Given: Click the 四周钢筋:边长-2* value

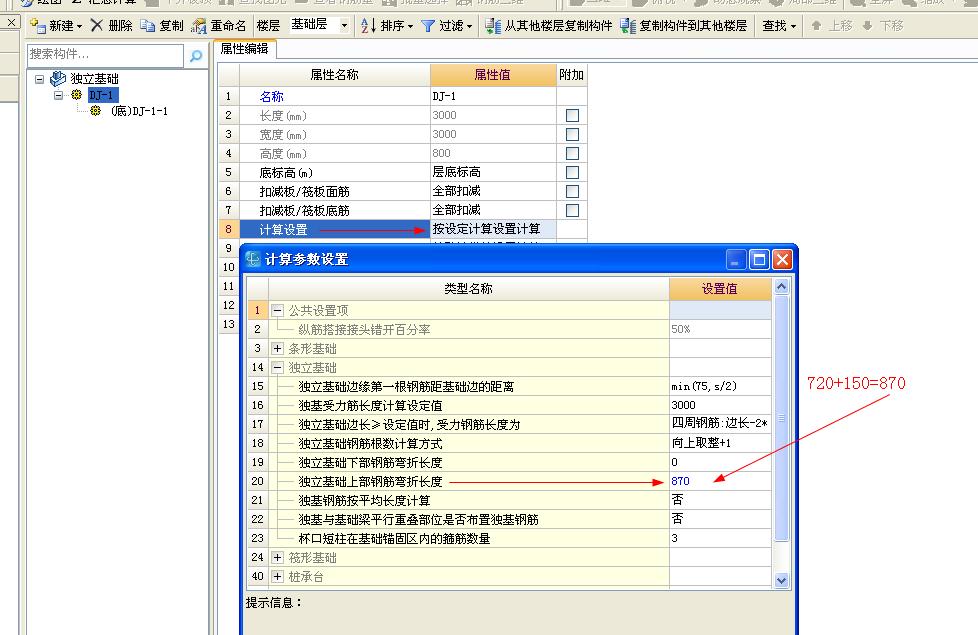Looking at the screenshot, I should pyautogui.click(x=720, y=424).
